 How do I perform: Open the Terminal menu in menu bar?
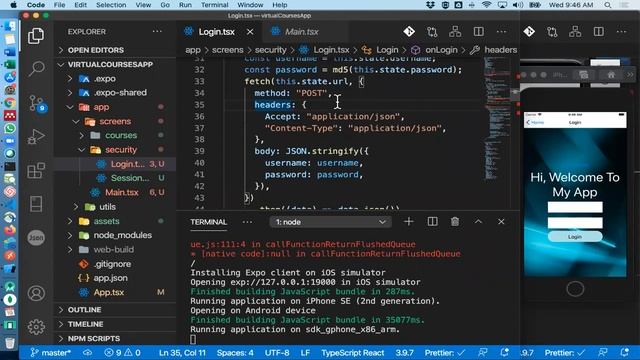[214, 5]
